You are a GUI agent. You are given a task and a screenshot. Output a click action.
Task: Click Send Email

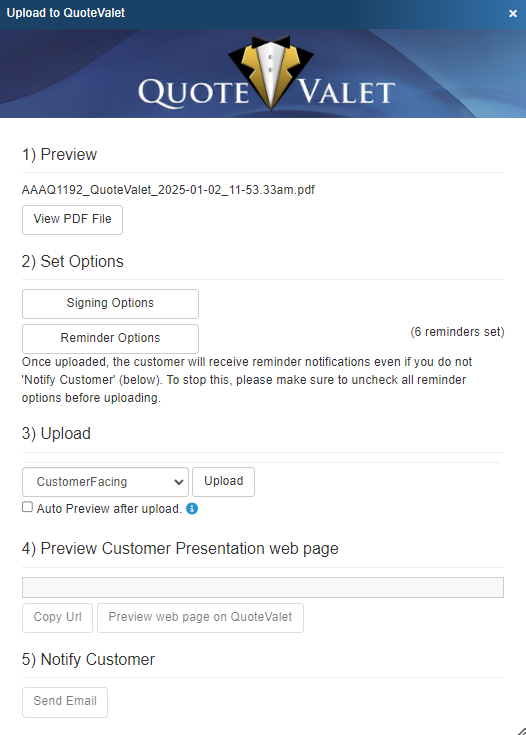click(65, 702)
